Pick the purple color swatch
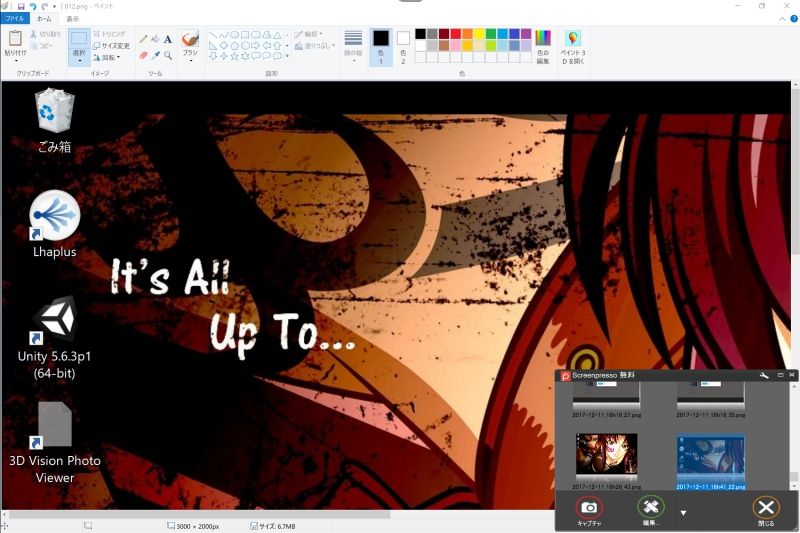 point(526,34)
